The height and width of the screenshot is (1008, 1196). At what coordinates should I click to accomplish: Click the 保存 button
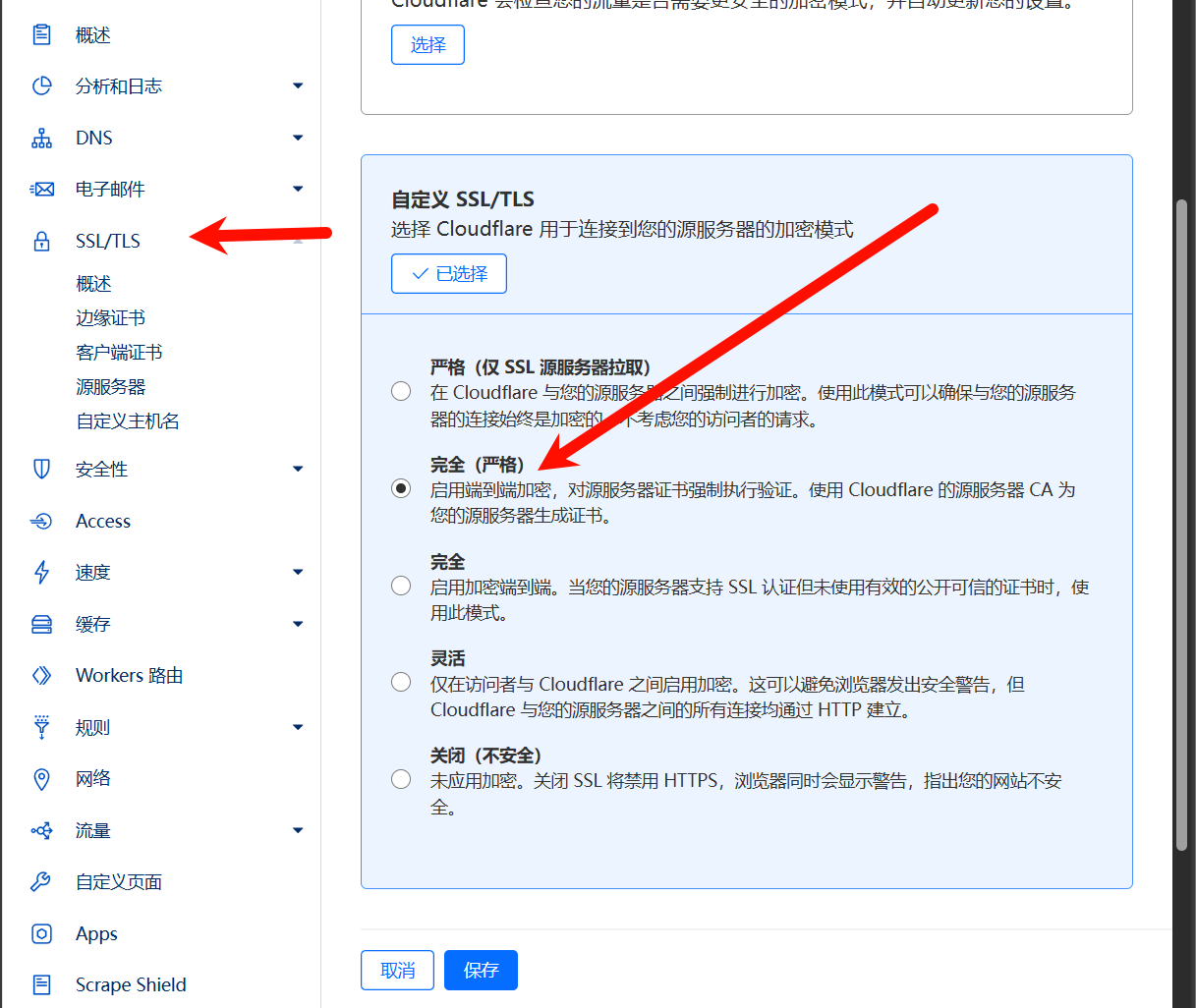(x=481, y=971)
